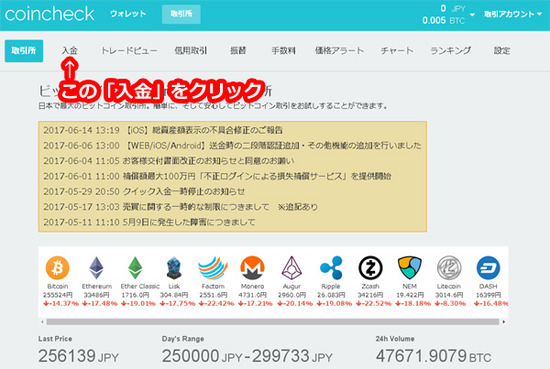This screenshot has height=369, width=550.
Task: Select the Litecoin silver icon
Action: (449, 268)
